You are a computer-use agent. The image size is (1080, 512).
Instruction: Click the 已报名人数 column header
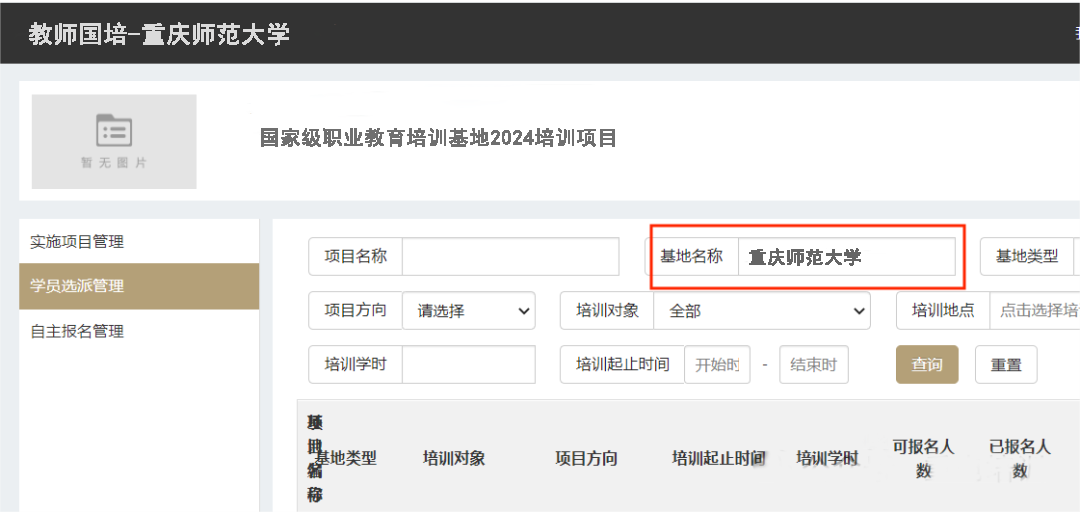click(1019, 458)
